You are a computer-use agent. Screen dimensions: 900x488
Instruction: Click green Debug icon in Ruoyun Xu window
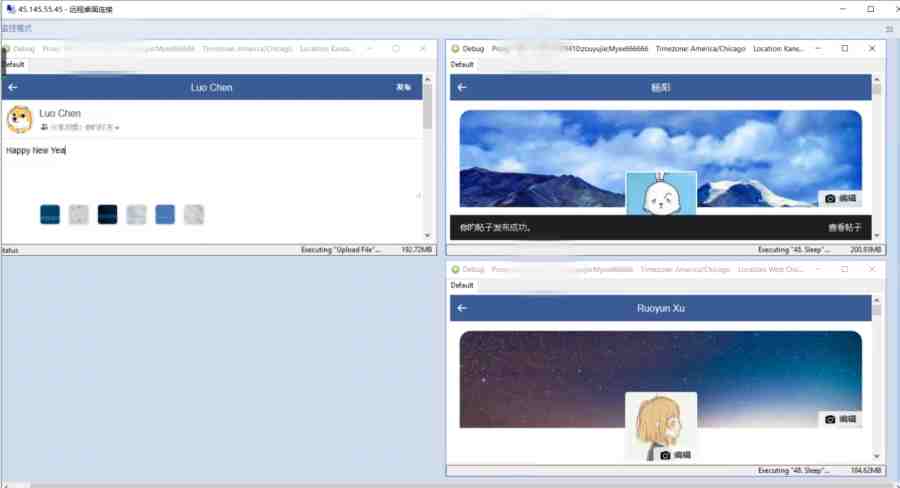(x=455, y=269)
